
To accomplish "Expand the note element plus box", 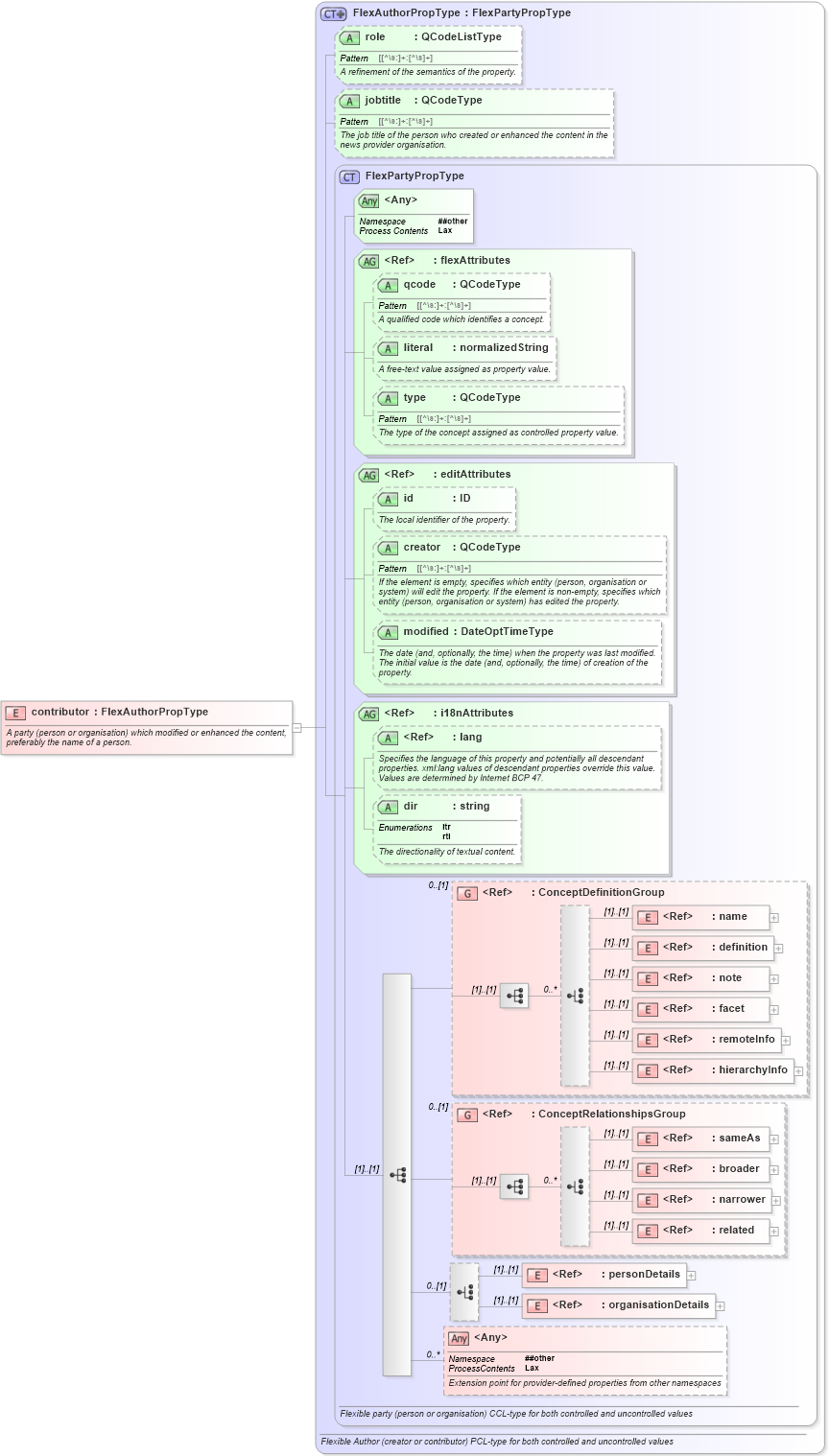I will point(774,979).
